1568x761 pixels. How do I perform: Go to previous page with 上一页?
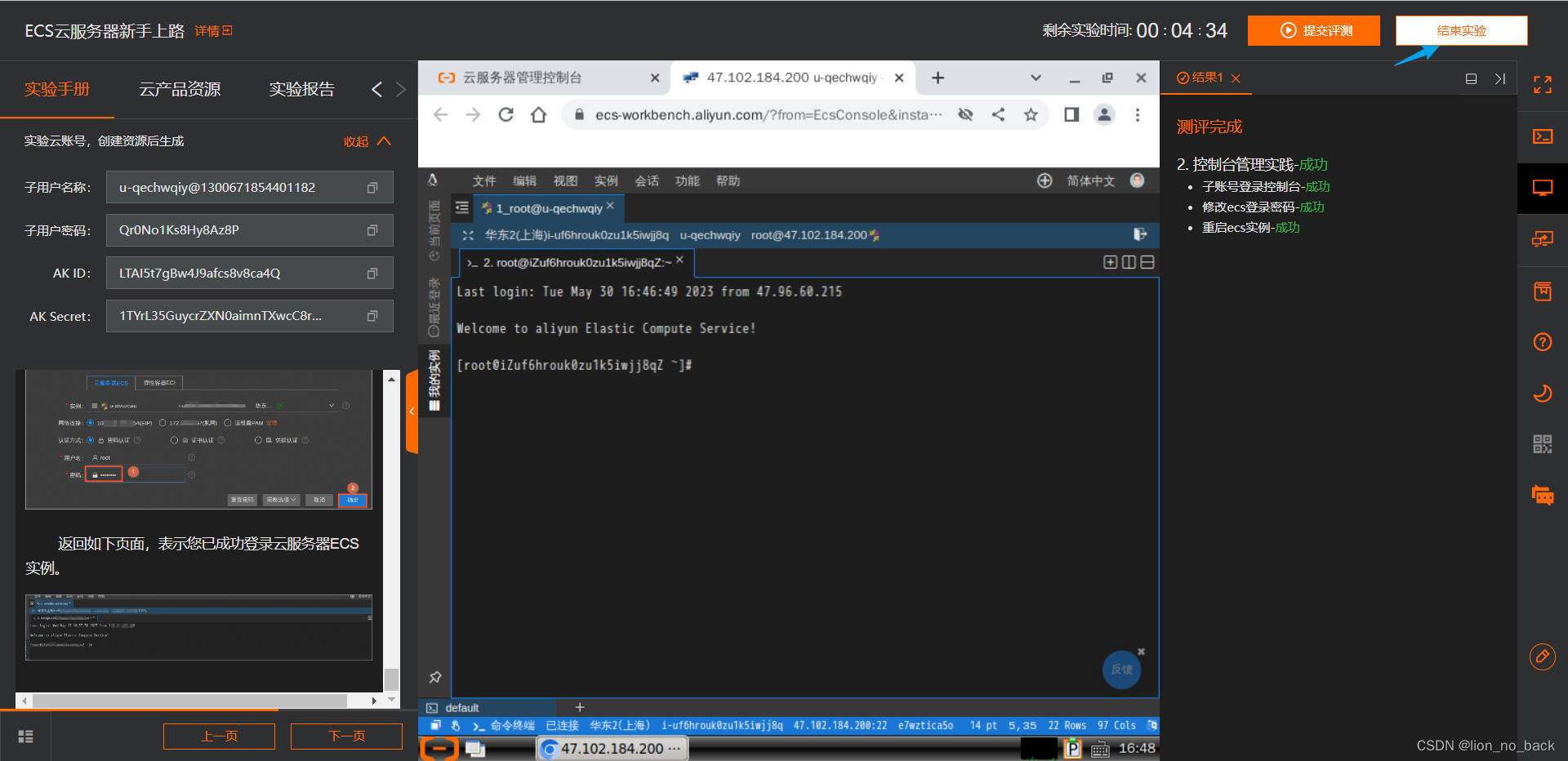pyautogui.click(x=219, y=737)
